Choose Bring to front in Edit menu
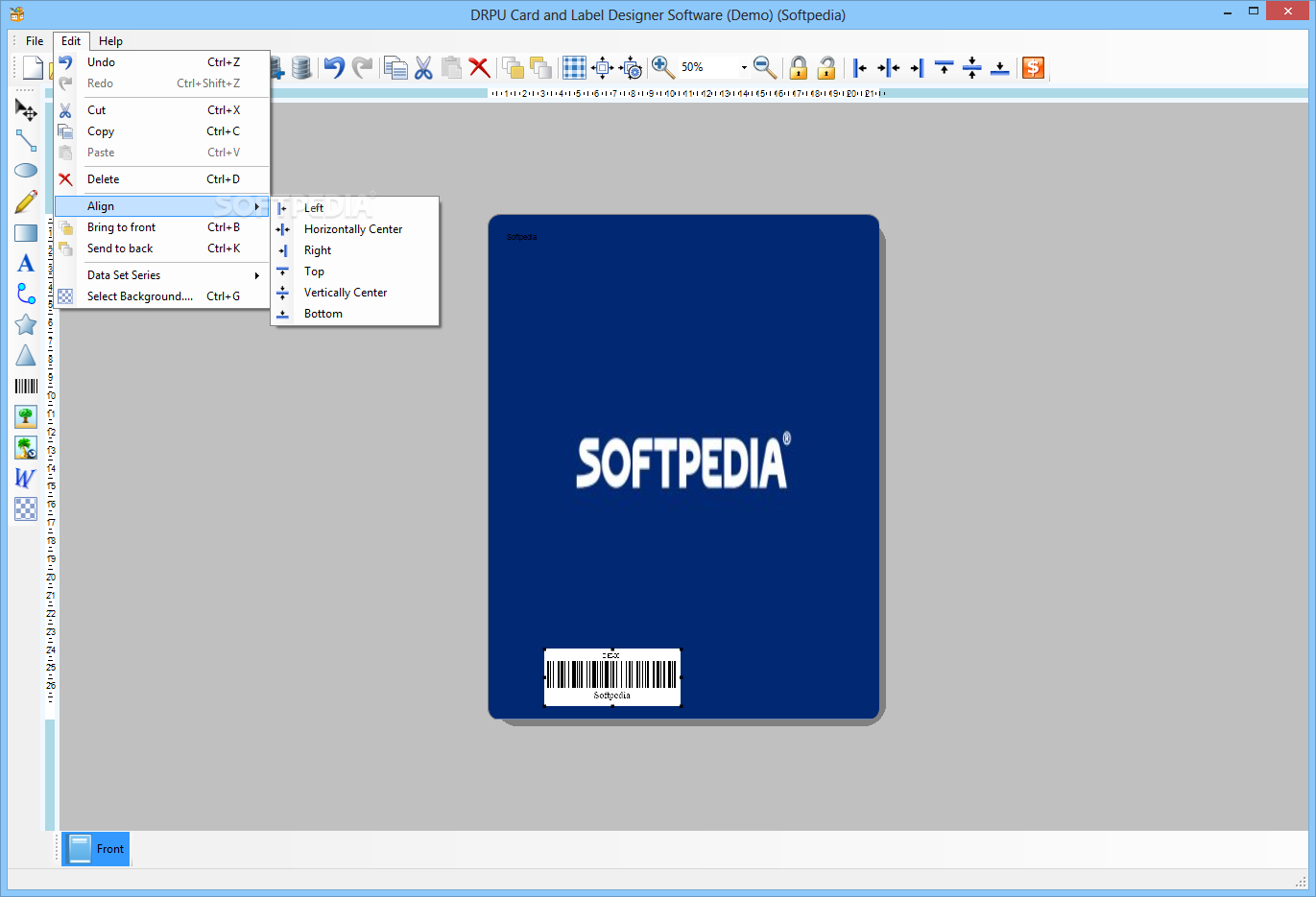 161,227
